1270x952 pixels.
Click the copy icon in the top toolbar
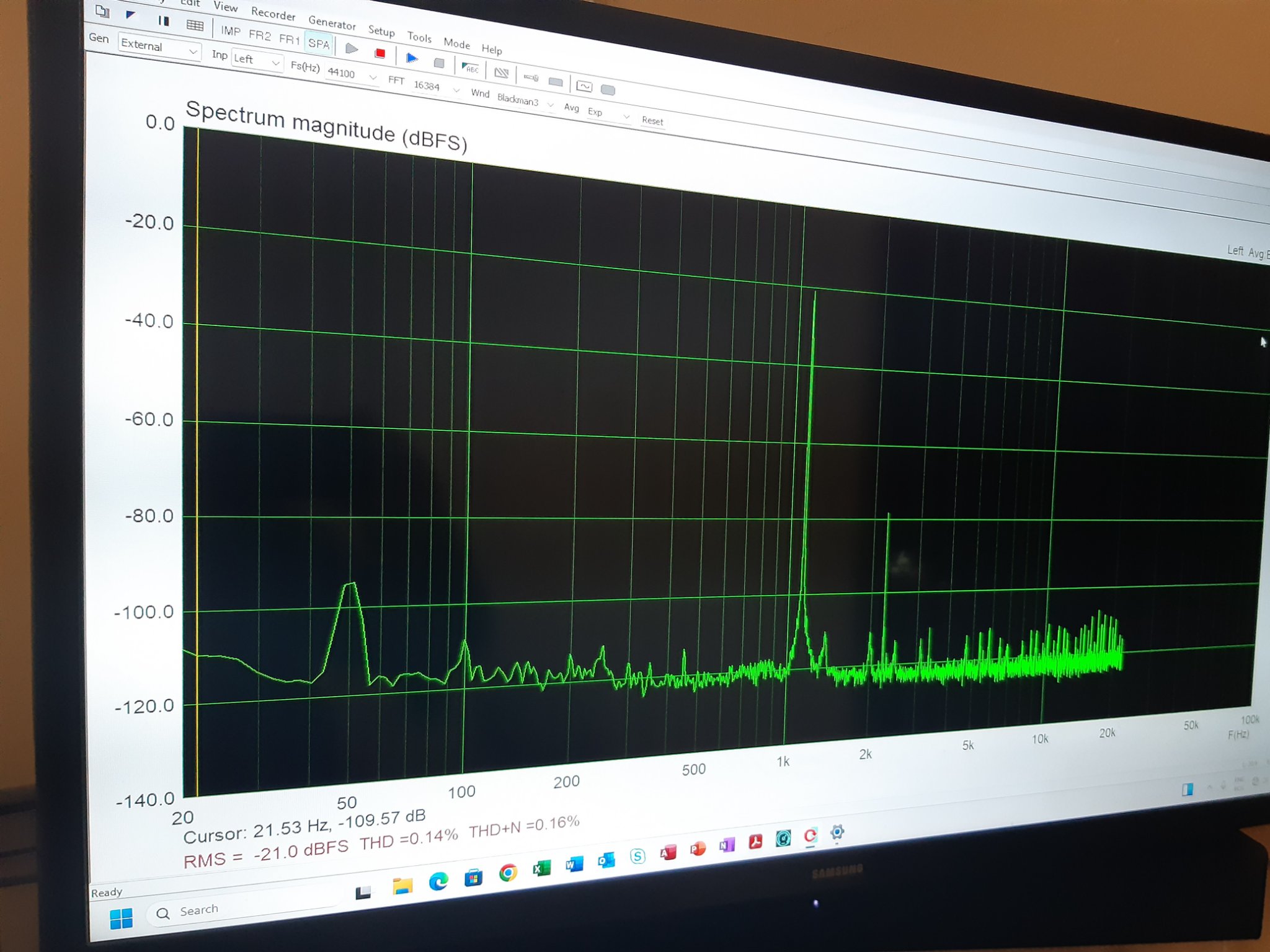pos(103,11)
